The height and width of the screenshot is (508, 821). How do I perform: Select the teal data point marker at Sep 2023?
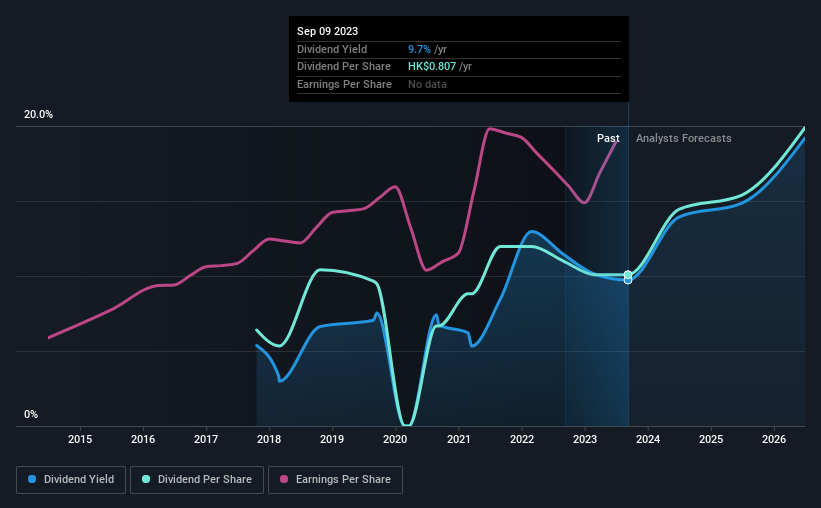click(628, 275)
